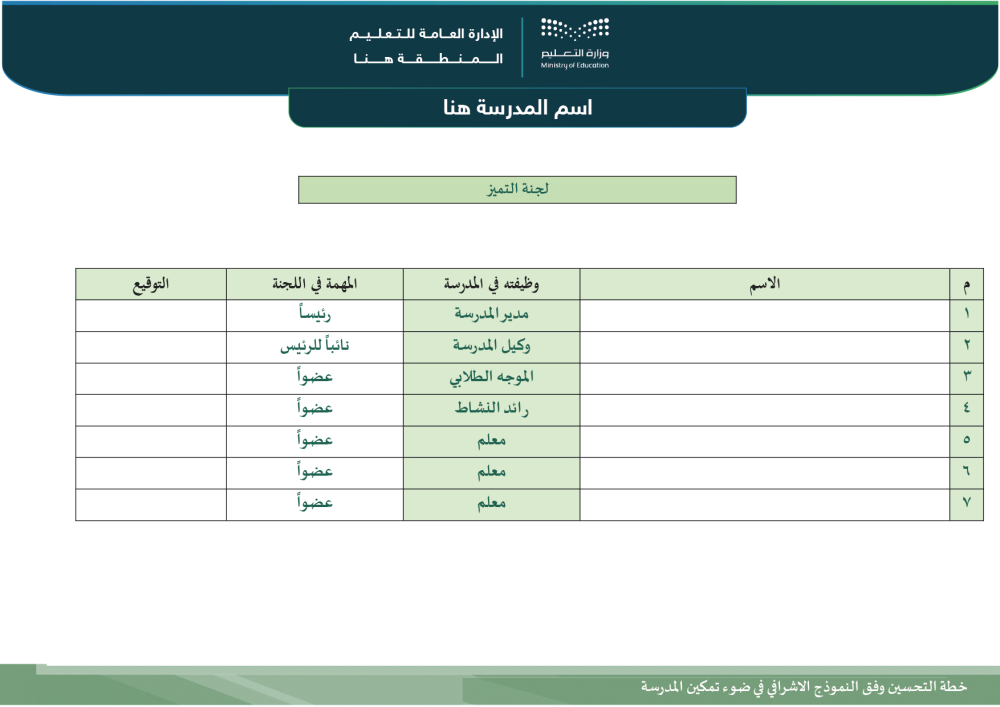Click the 'المهمة في اللجنة' column header
The height and width of the screenshot is (707, 1000).
(315, 284)
